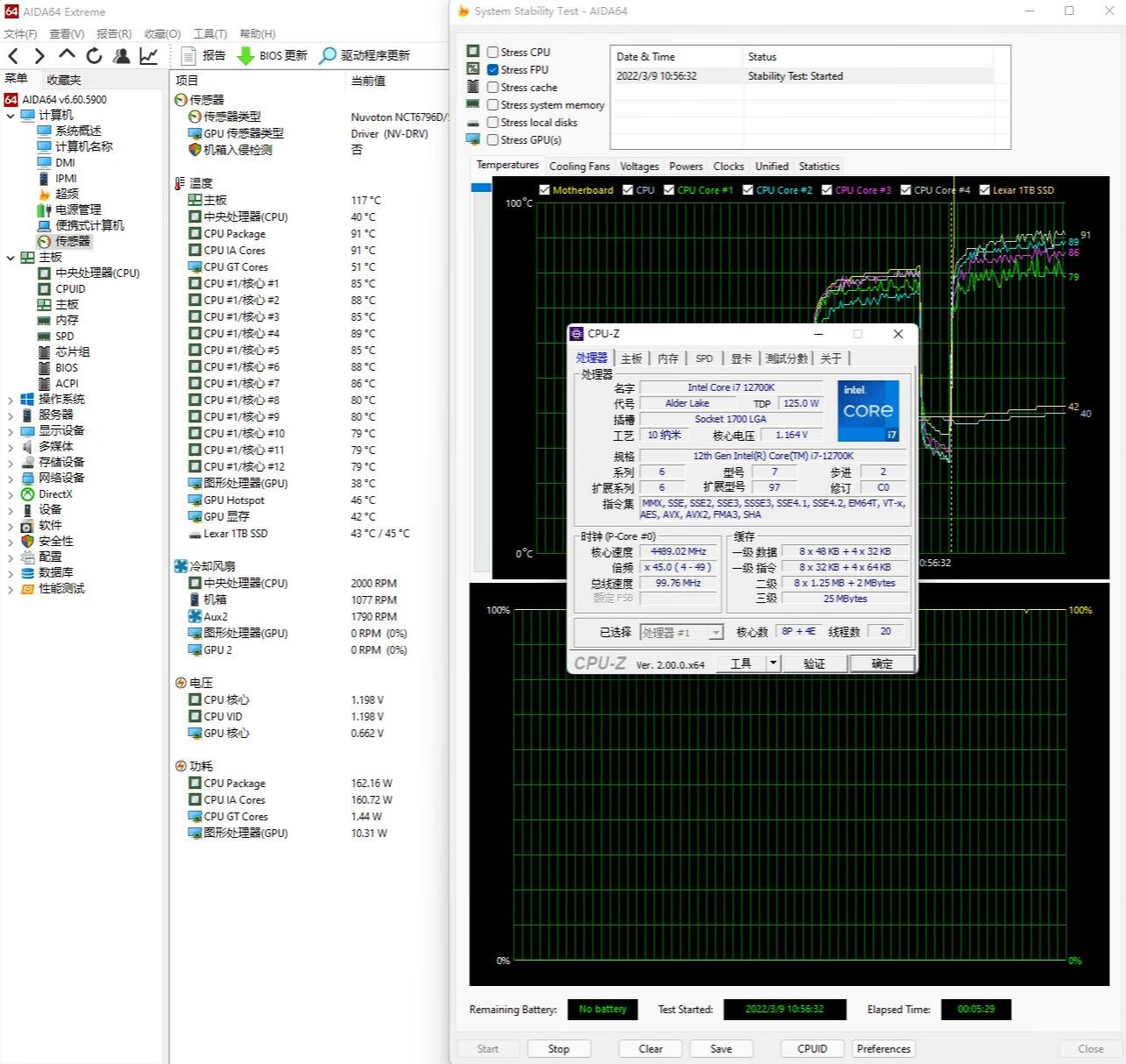Click Clear button in stability test

tap(650, 1048)
